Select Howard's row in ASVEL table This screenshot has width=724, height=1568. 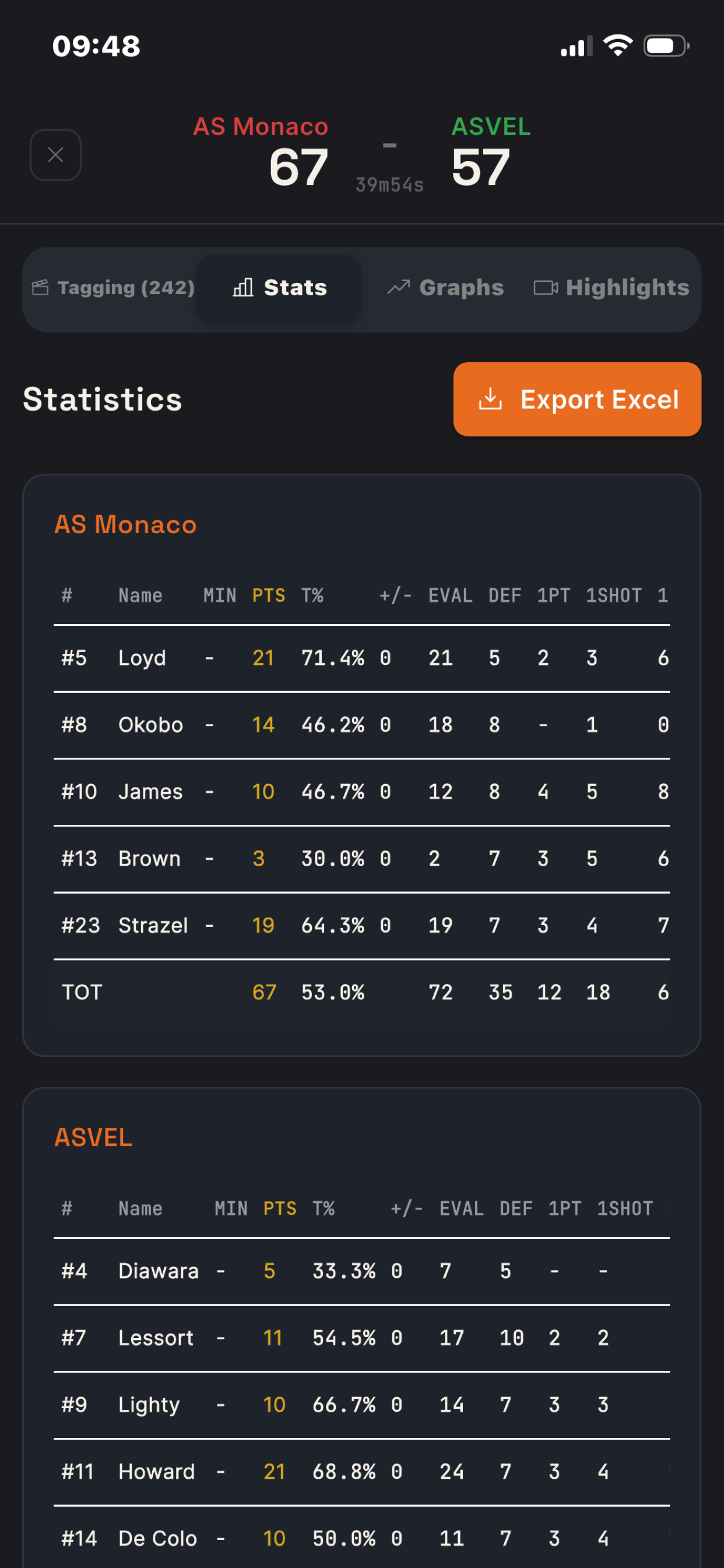coord(361,1472)
